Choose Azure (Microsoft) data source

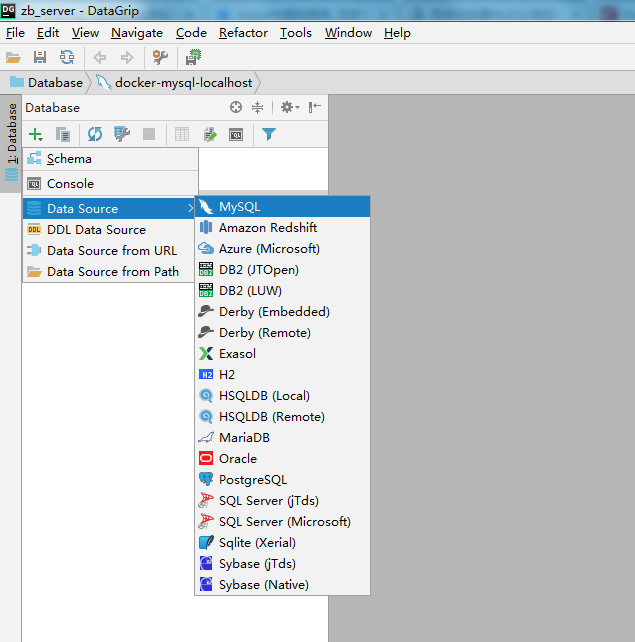pyautogui.click(x=282, y=249)
